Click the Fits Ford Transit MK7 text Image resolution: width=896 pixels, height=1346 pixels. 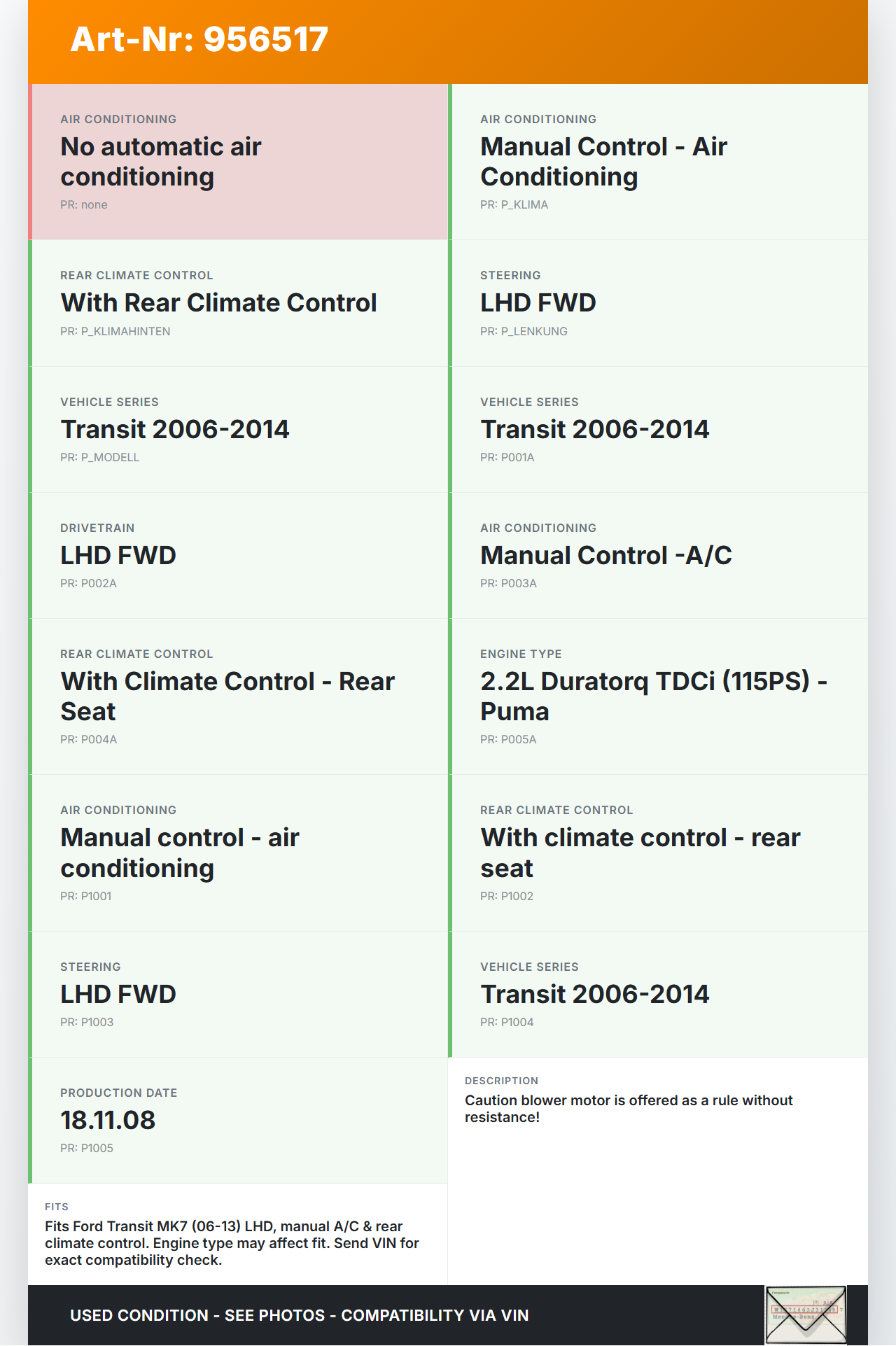tap(232, 1243)
